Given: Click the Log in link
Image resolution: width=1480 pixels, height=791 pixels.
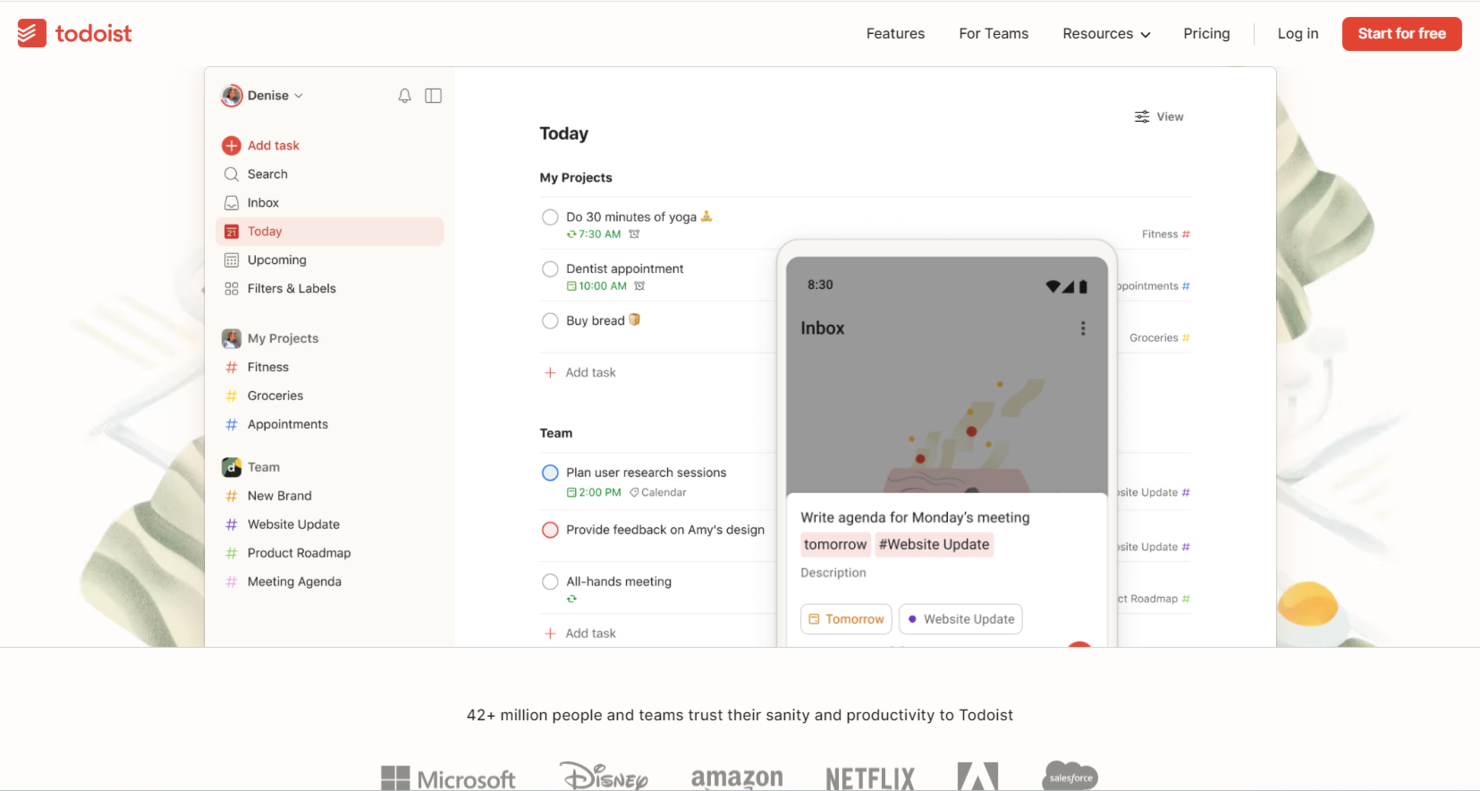Looking at the screenshot, I should coord(1297,34).
